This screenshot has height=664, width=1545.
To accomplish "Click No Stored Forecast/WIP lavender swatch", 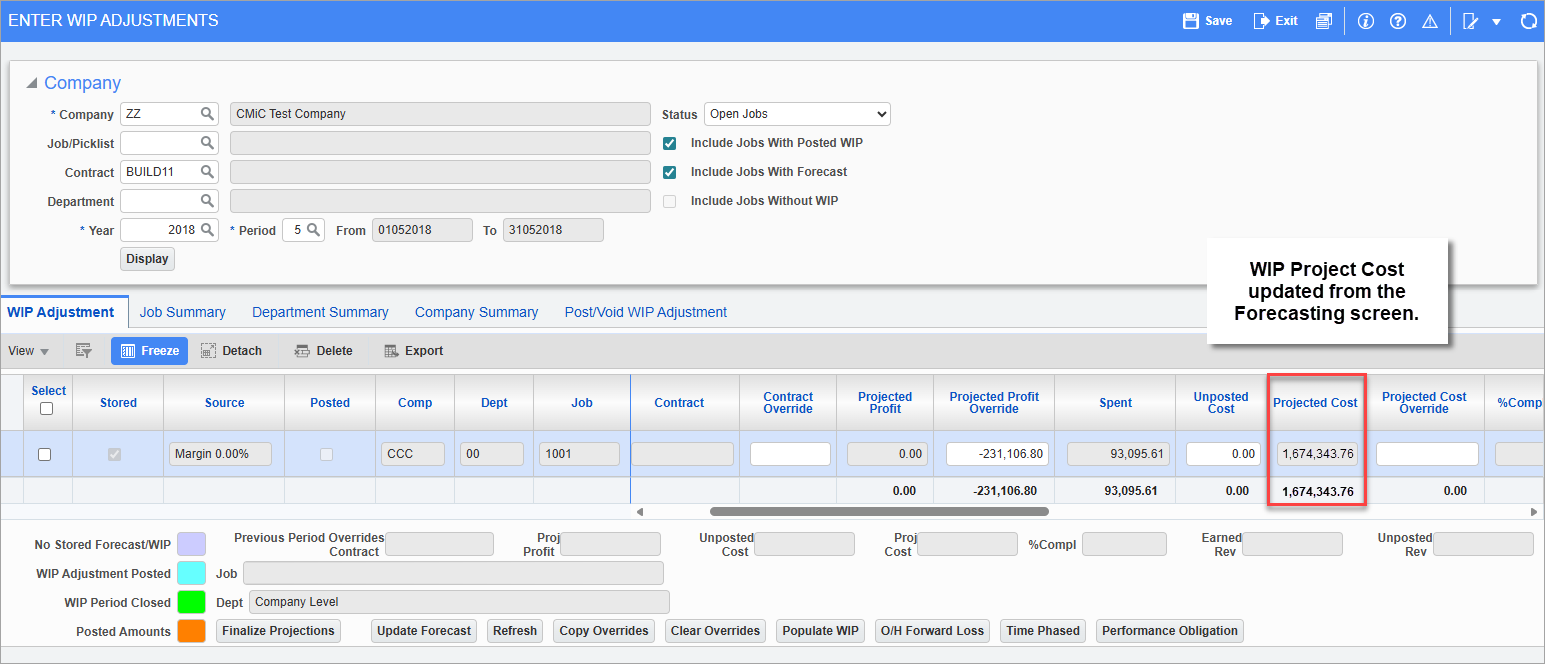I will [191, 544].
